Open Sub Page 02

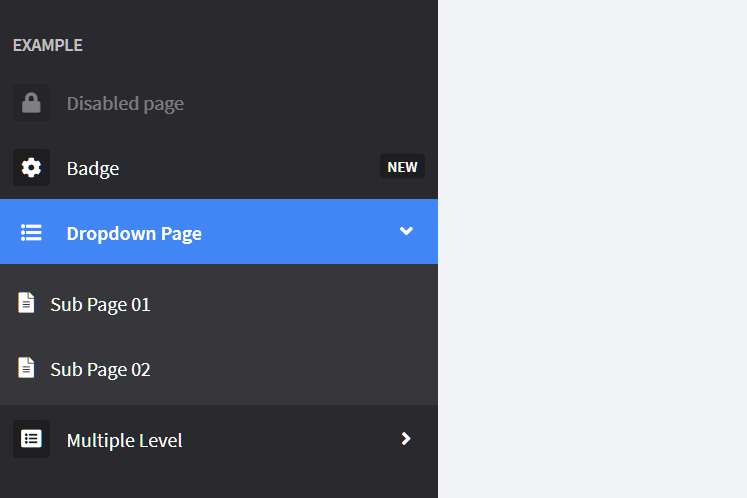click(x=219, y=368)
